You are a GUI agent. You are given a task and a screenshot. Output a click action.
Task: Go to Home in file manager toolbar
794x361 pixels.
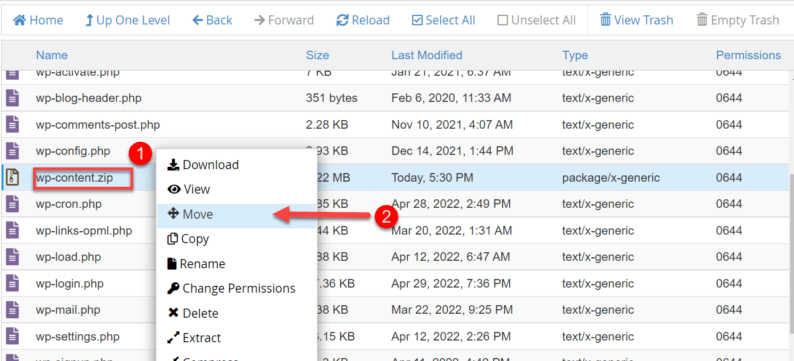point(38,20)
